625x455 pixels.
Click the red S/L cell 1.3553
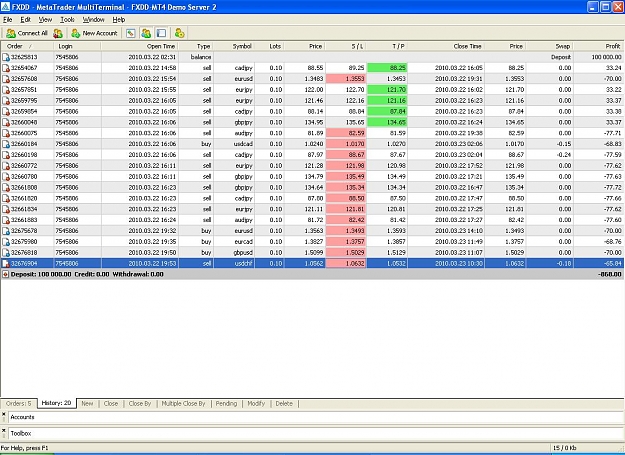(x=346, y=78)
